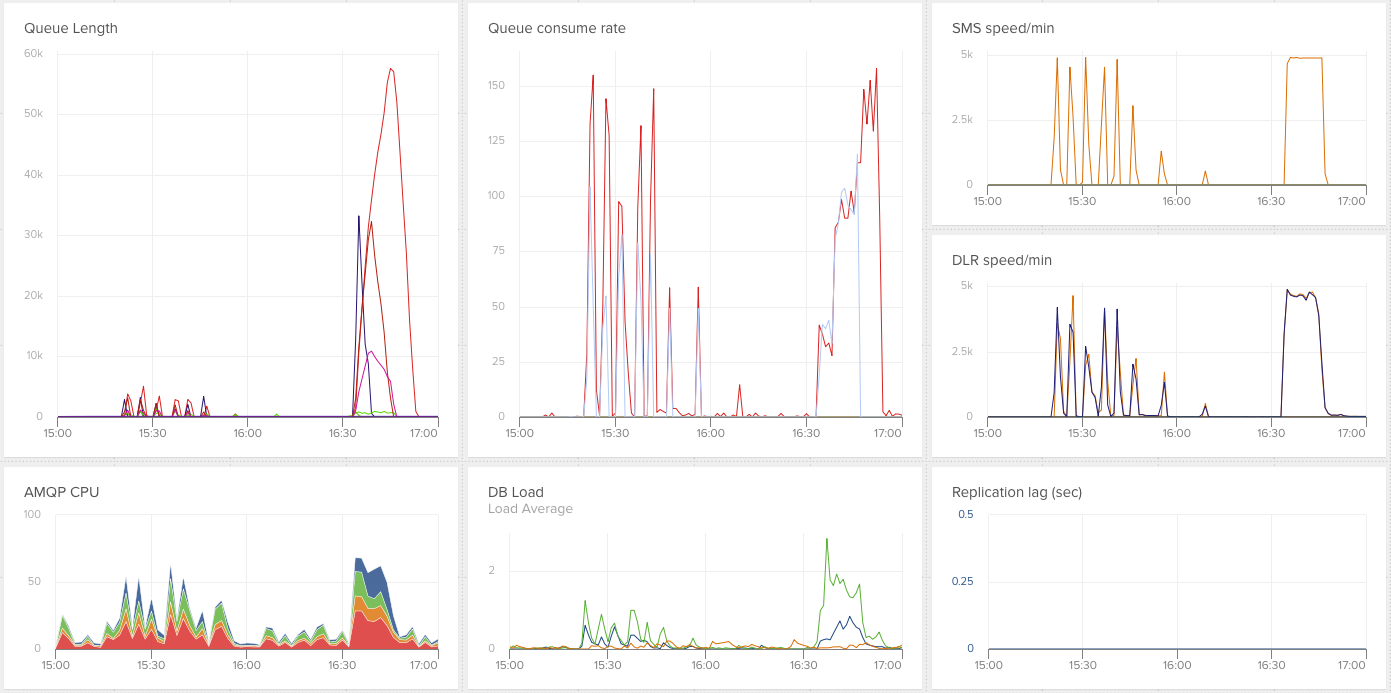Click the 16:30 time label in AMQP CPU
This screenshot has width=1391, height=693.
click(x=342, y=665)
